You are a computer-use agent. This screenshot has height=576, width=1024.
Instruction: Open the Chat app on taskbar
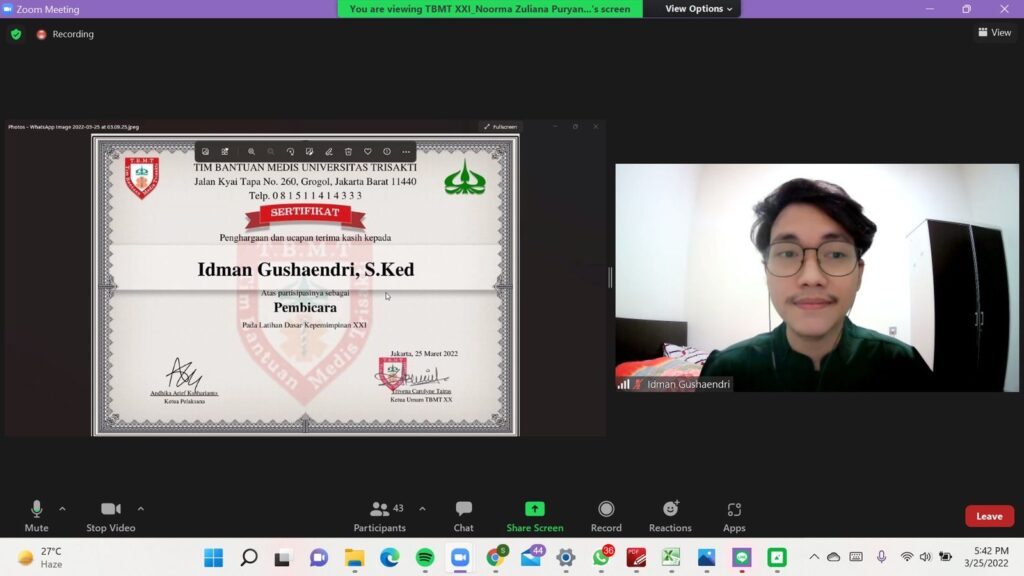[319, 558]
